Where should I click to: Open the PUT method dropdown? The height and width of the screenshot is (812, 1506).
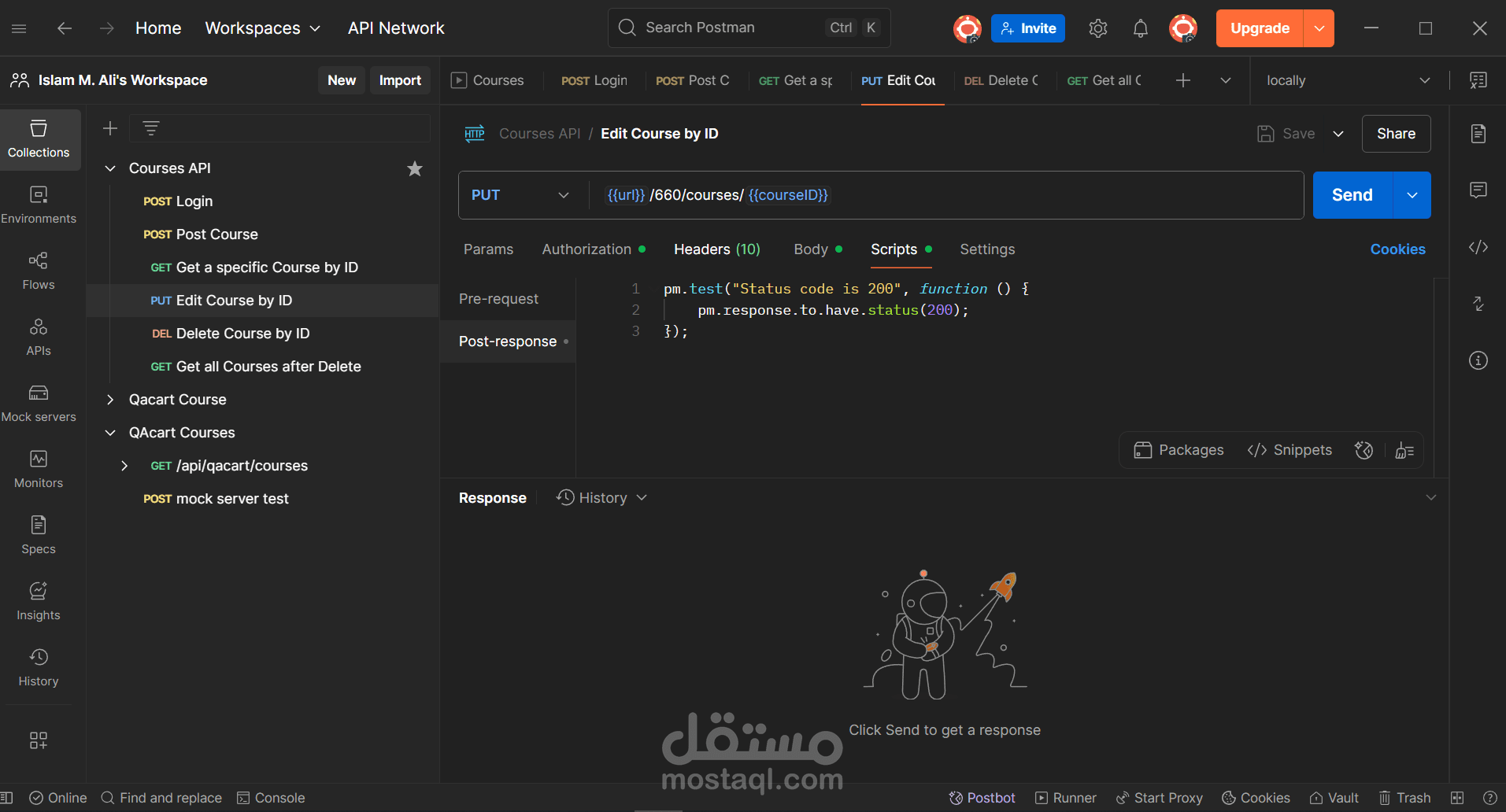(520, 195)
